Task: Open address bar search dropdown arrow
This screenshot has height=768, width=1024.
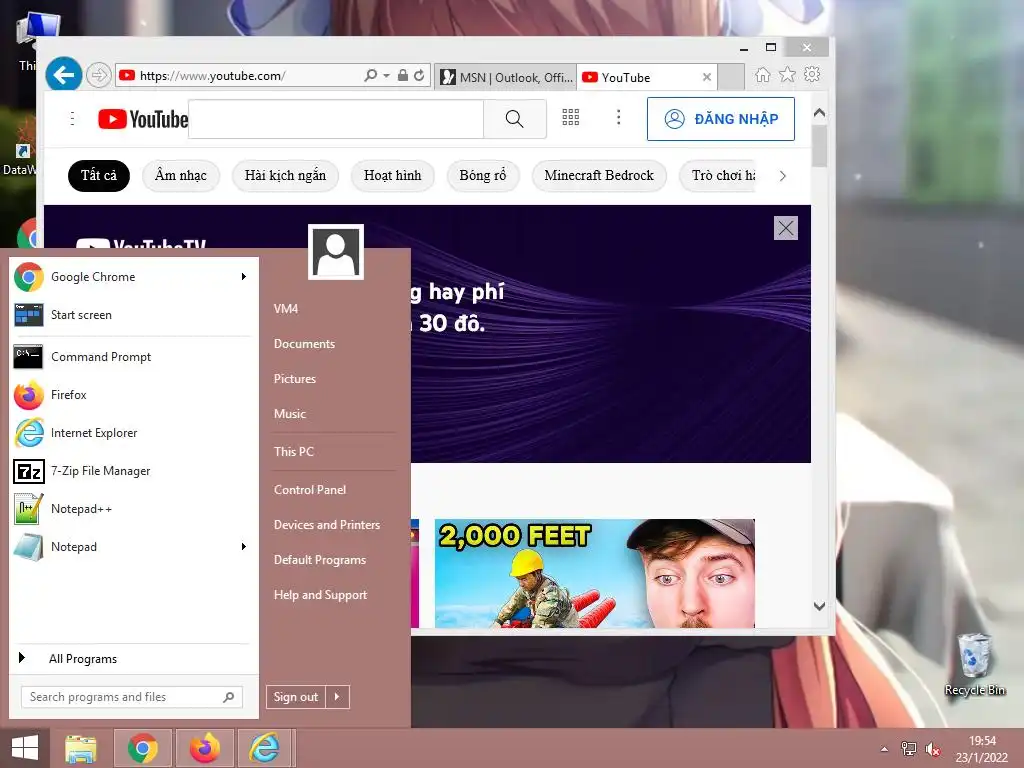Action: click(x=387, y=75)
